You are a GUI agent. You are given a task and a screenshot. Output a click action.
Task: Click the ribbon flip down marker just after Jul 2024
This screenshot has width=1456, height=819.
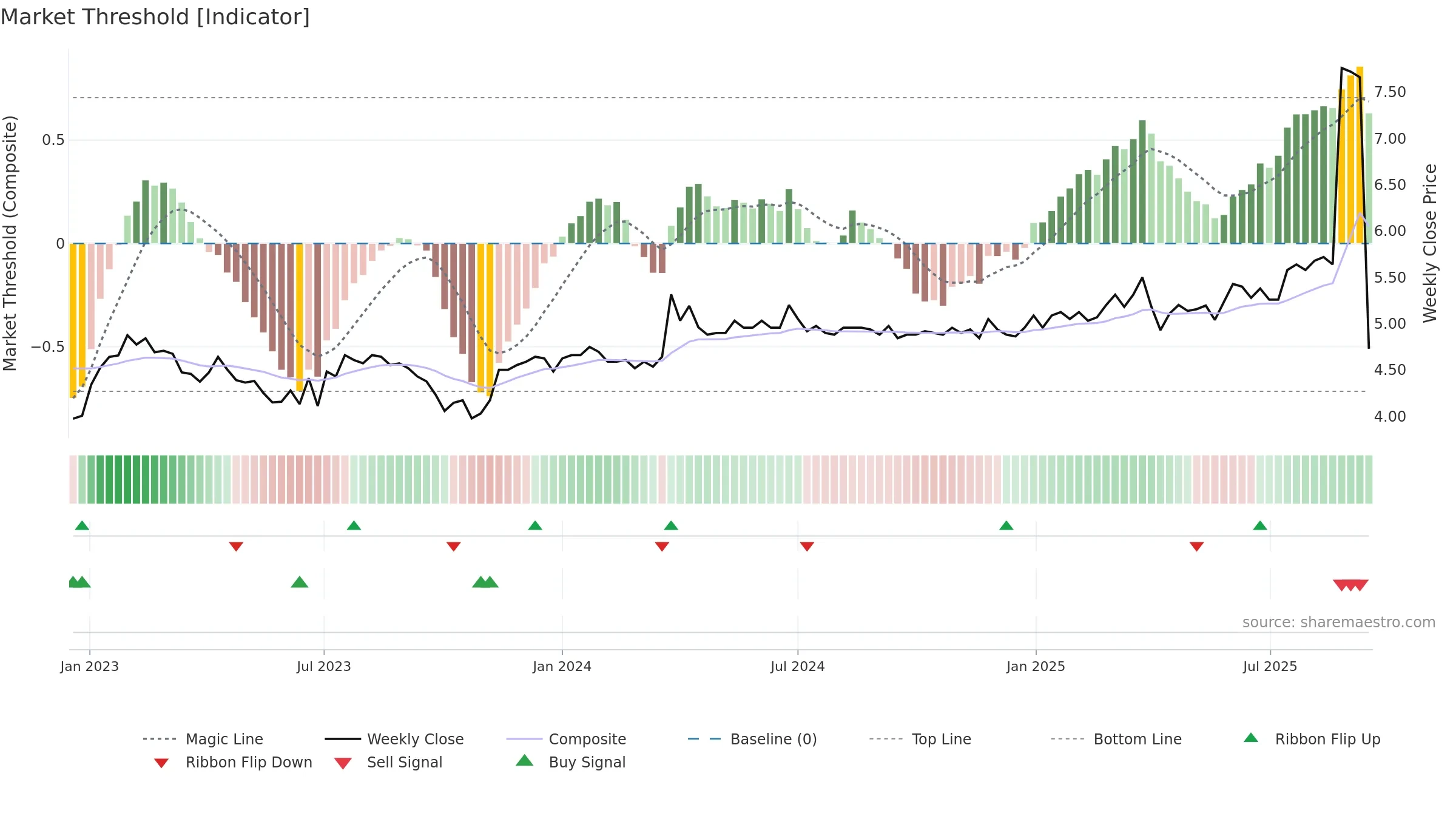807,547
